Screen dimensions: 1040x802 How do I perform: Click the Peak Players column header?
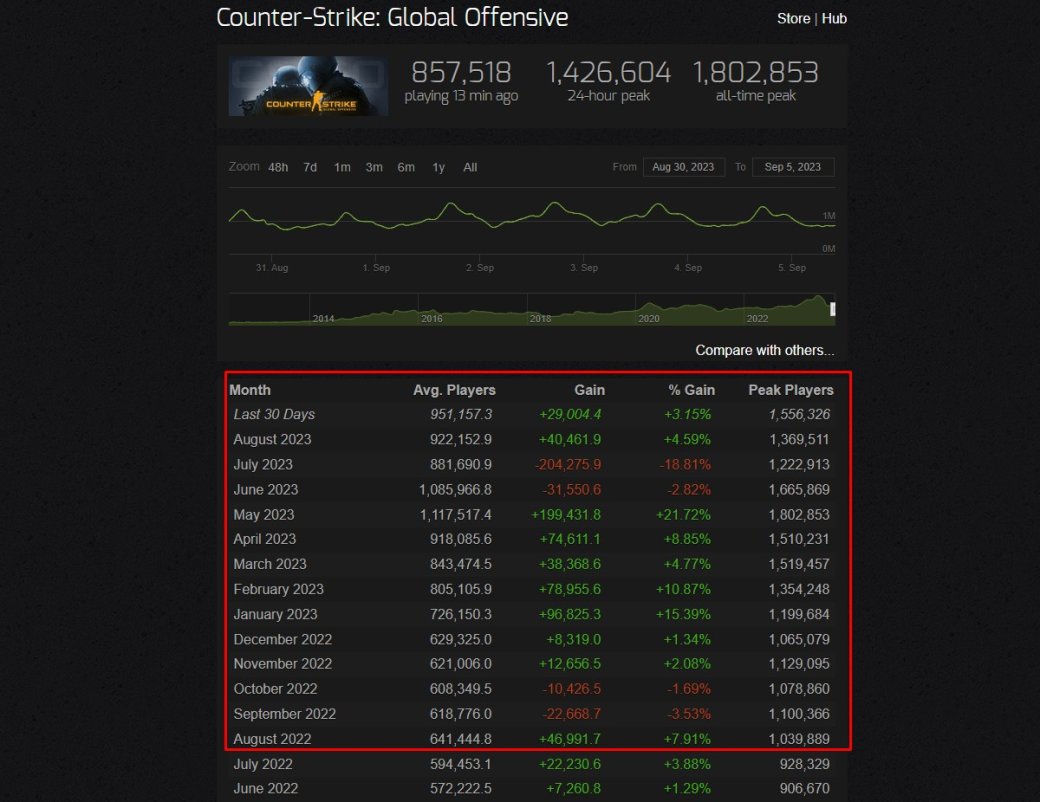(x=791, y=390)
